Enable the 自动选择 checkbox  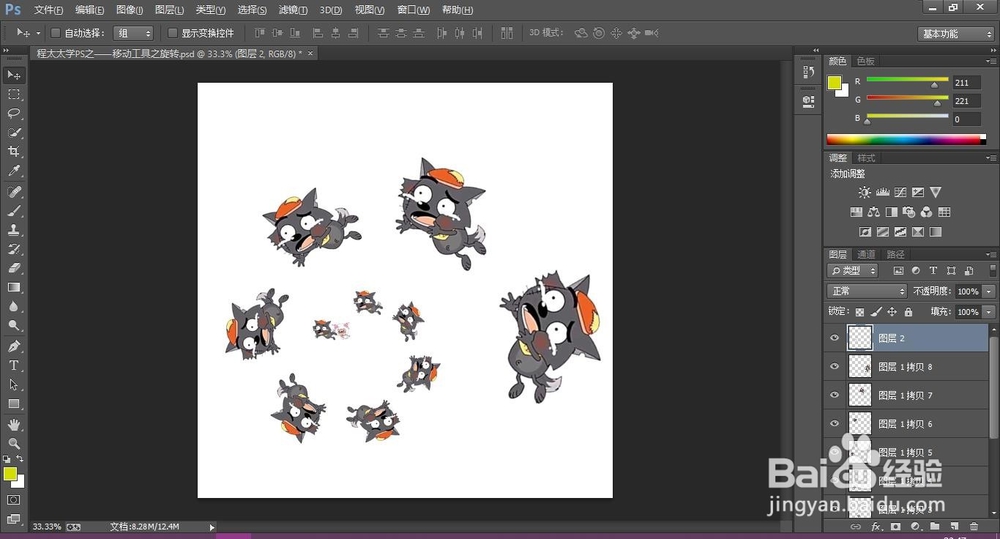[56, 33]
